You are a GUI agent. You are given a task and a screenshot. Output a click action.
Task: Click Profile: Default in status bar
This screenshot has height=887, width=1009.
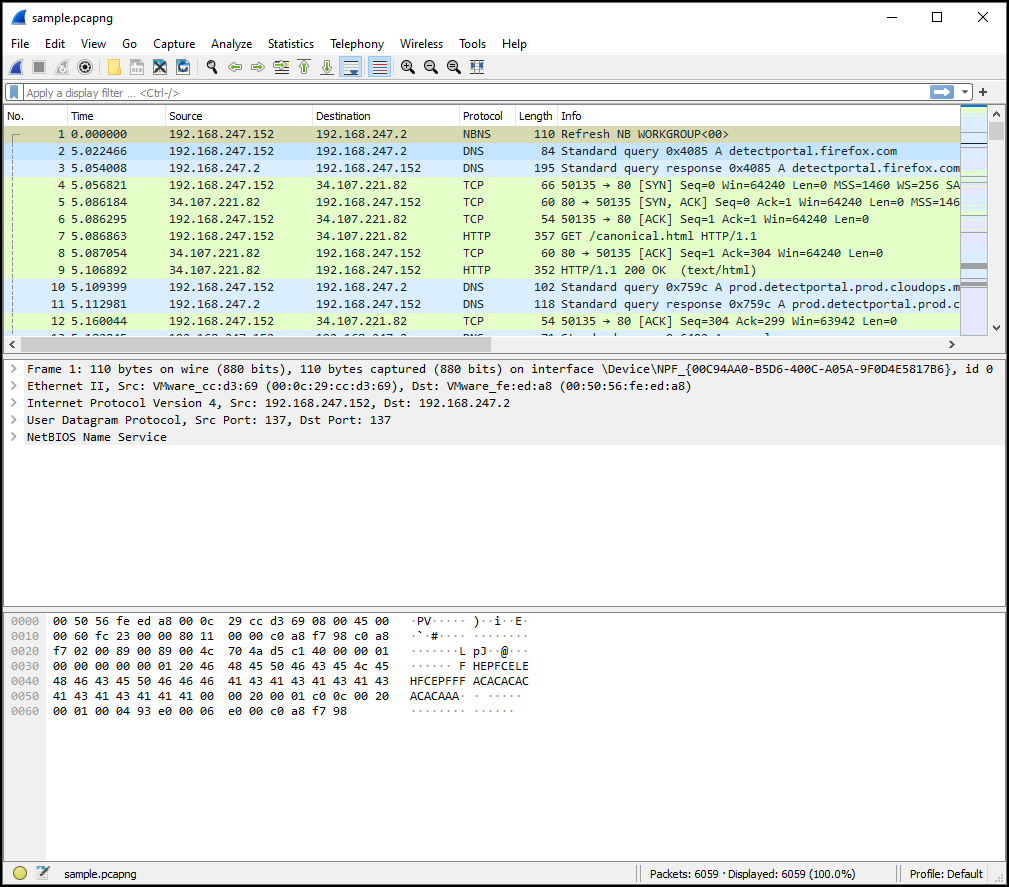point(946,873)
